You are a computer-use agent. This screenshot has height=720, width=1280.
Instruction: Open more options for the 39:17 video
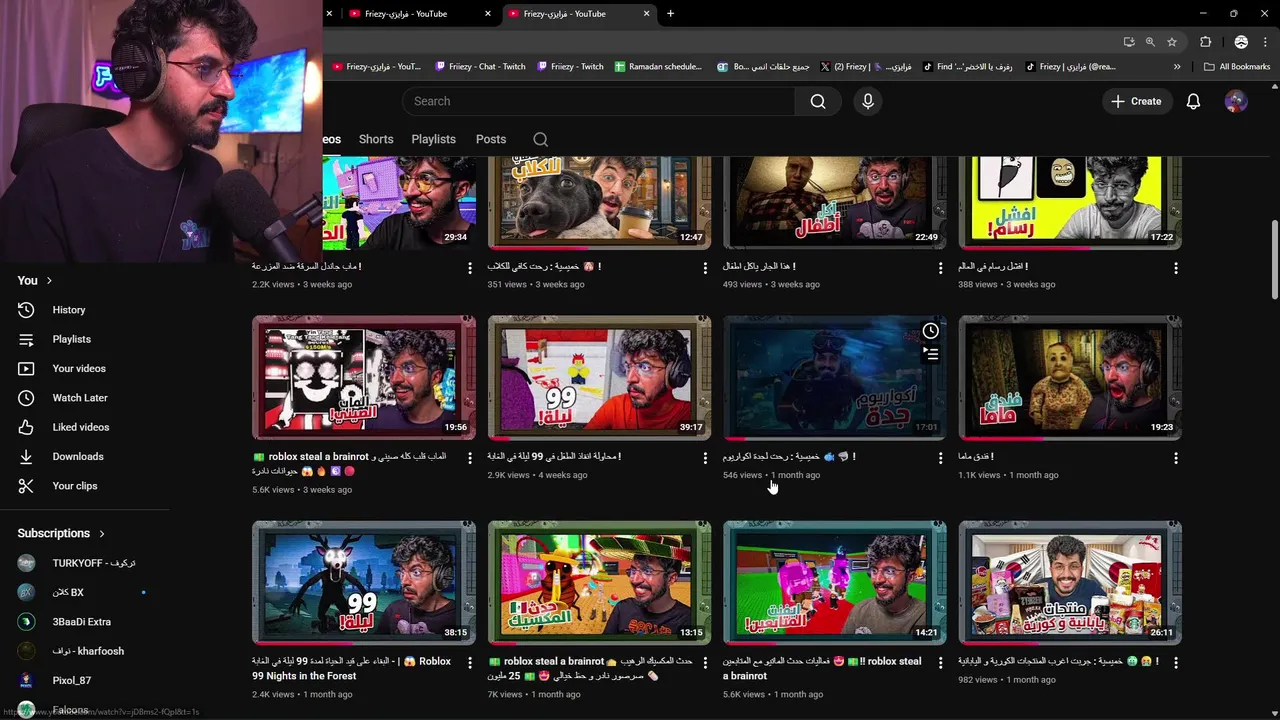coord(705,458)
